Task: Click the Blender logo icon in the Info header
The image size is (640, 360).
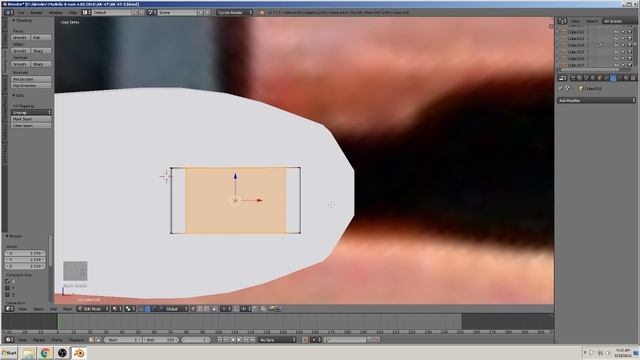Action: [262, 13]
